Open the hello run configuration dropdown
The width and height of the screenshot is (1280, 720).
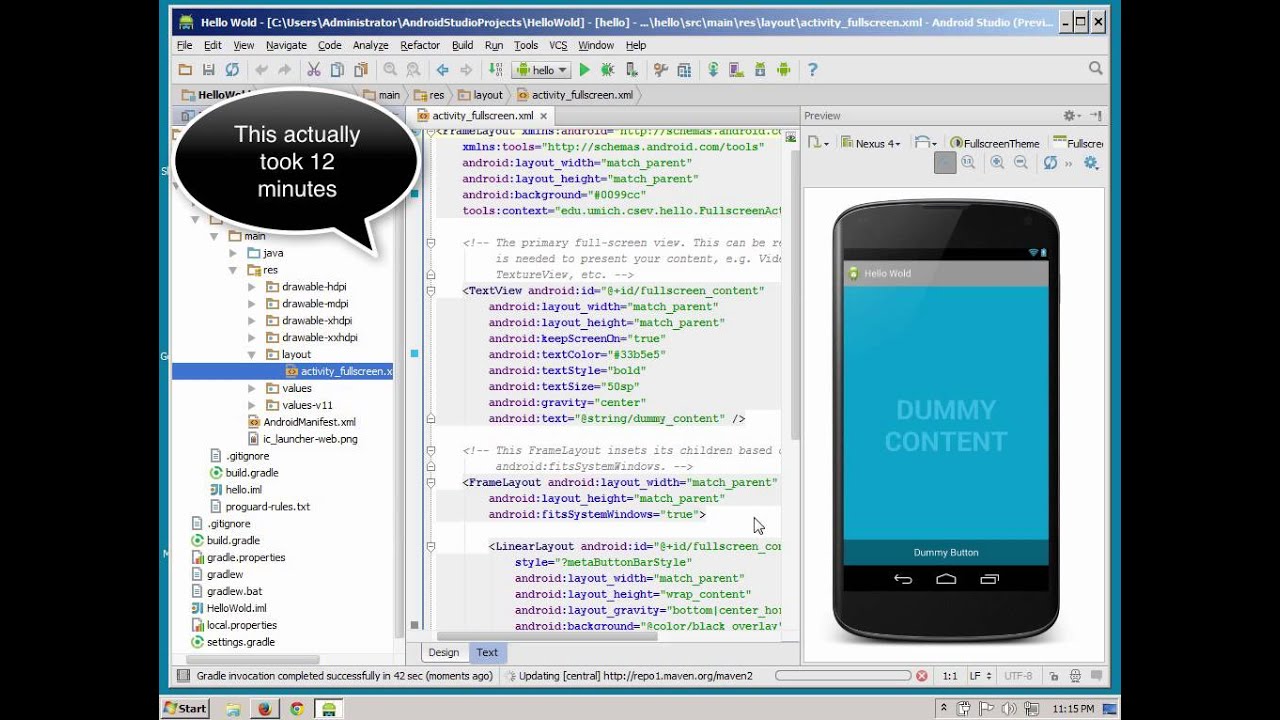(541, 70)
